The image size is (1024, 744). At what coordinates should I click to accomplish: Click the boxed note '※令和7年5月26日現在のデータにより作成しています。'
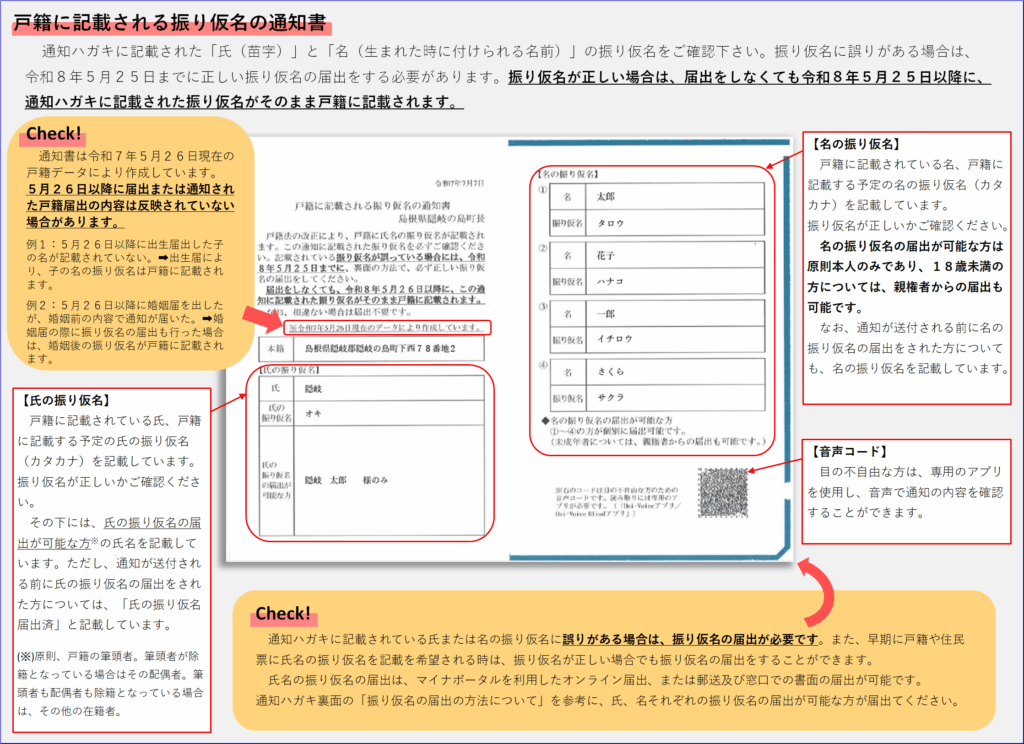pyautogui.click(x=388, y=327)
